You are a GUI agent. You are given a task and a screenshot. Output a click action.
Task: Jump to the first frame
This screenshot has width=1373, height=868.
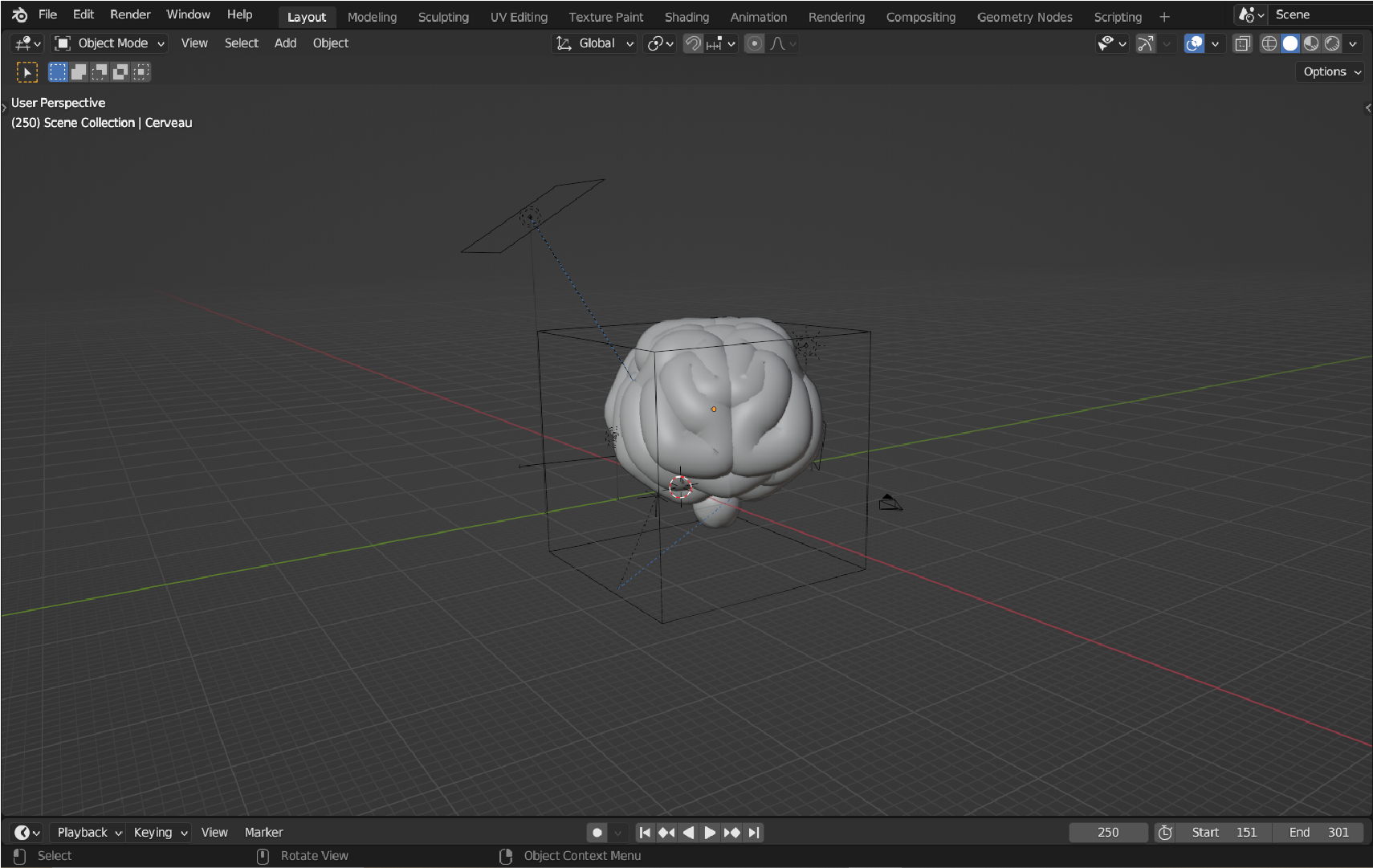(x=645, y=833)
